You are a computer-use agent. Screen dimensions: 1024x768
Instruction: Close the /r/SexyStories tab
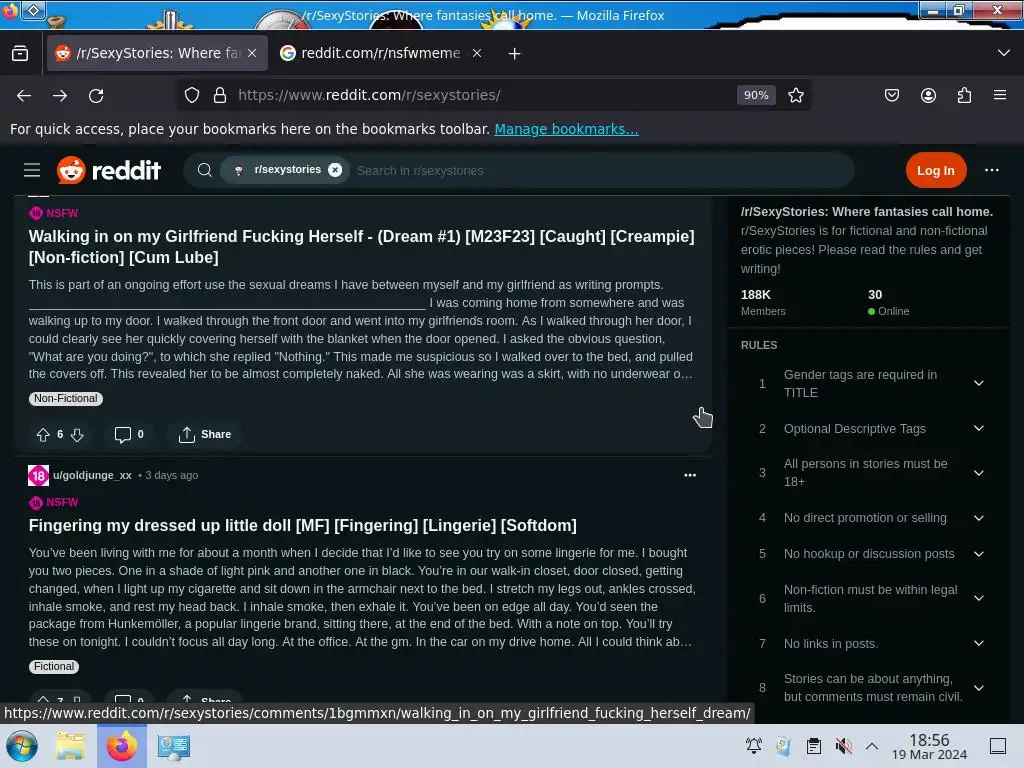click(x=252, y=54)
